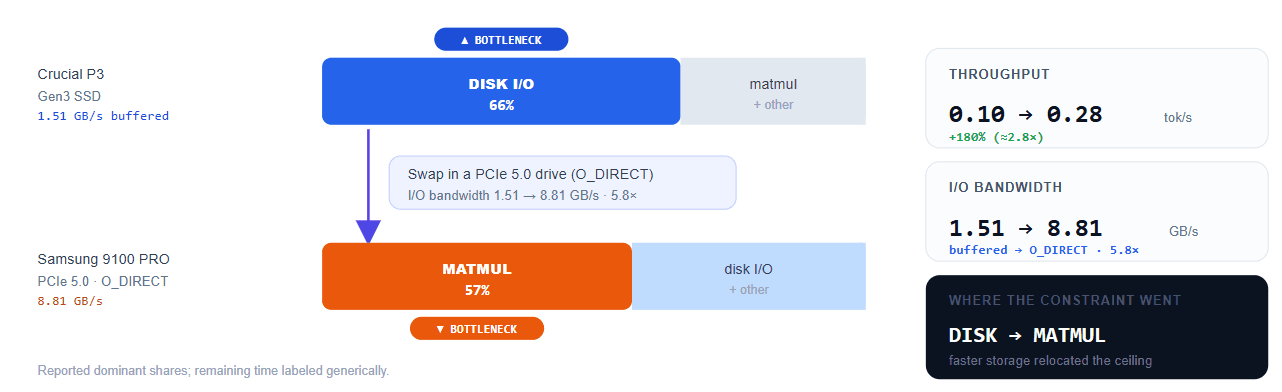
Task: Click the 0.10 → 0.28 throughput value
Action: tap(1026, 114)
